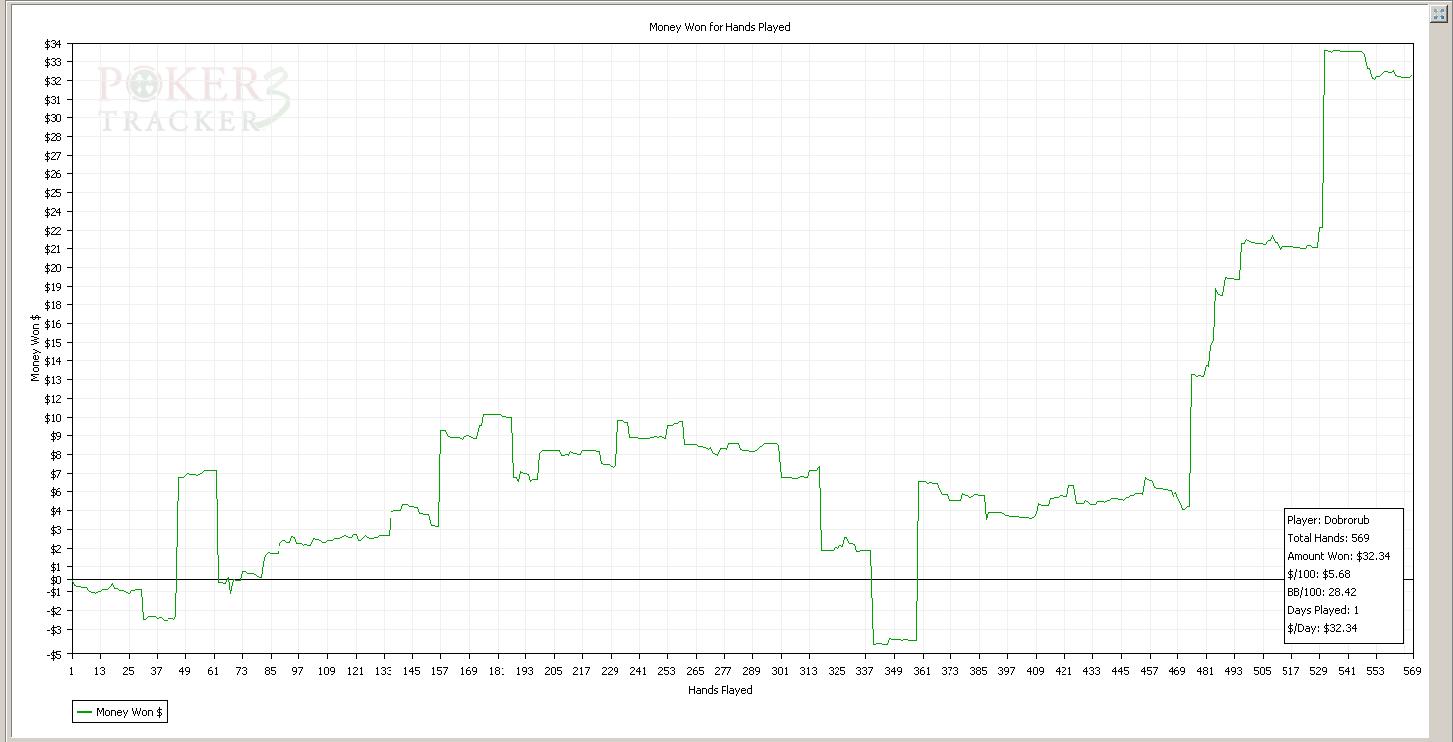Click the 301 tick on the x-axis
The width and height of the screenshot is (1453, 742).
point(780,671)
